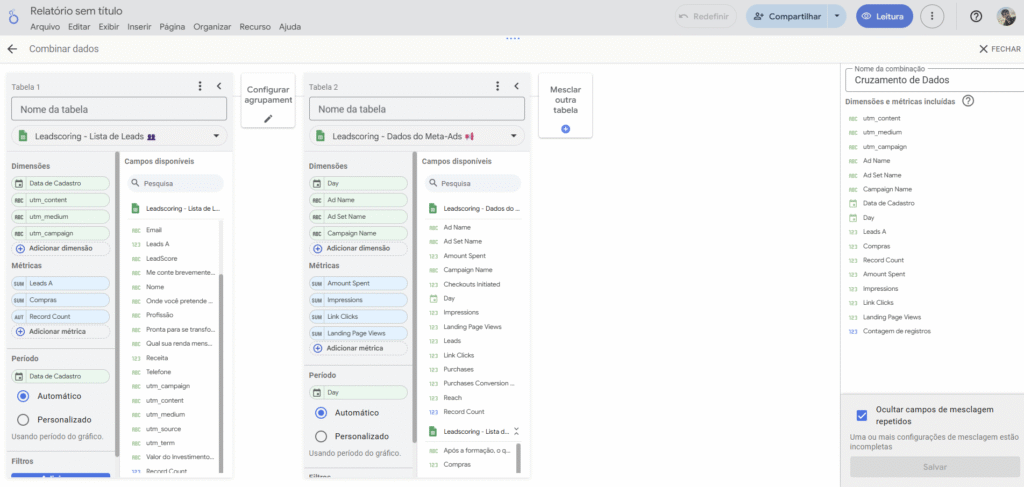Click plus icon to Mesclar outra tabela
1024x487 pixels.
(565, 129)
